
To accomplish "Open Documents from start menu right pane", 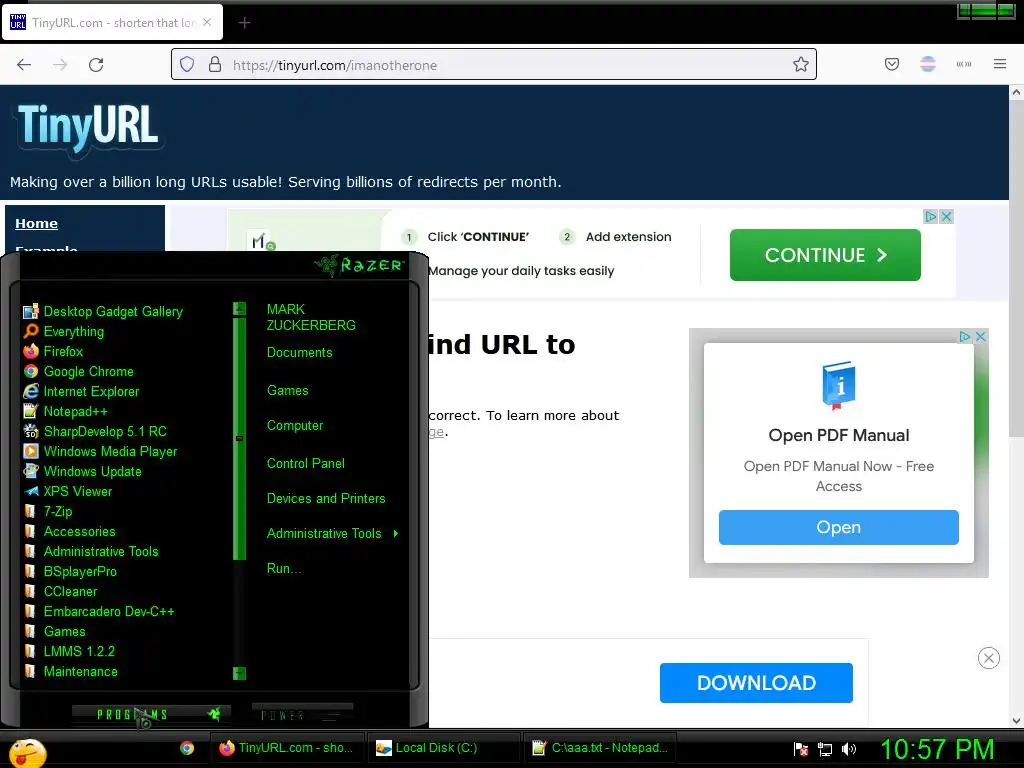I will pos(299,353).
